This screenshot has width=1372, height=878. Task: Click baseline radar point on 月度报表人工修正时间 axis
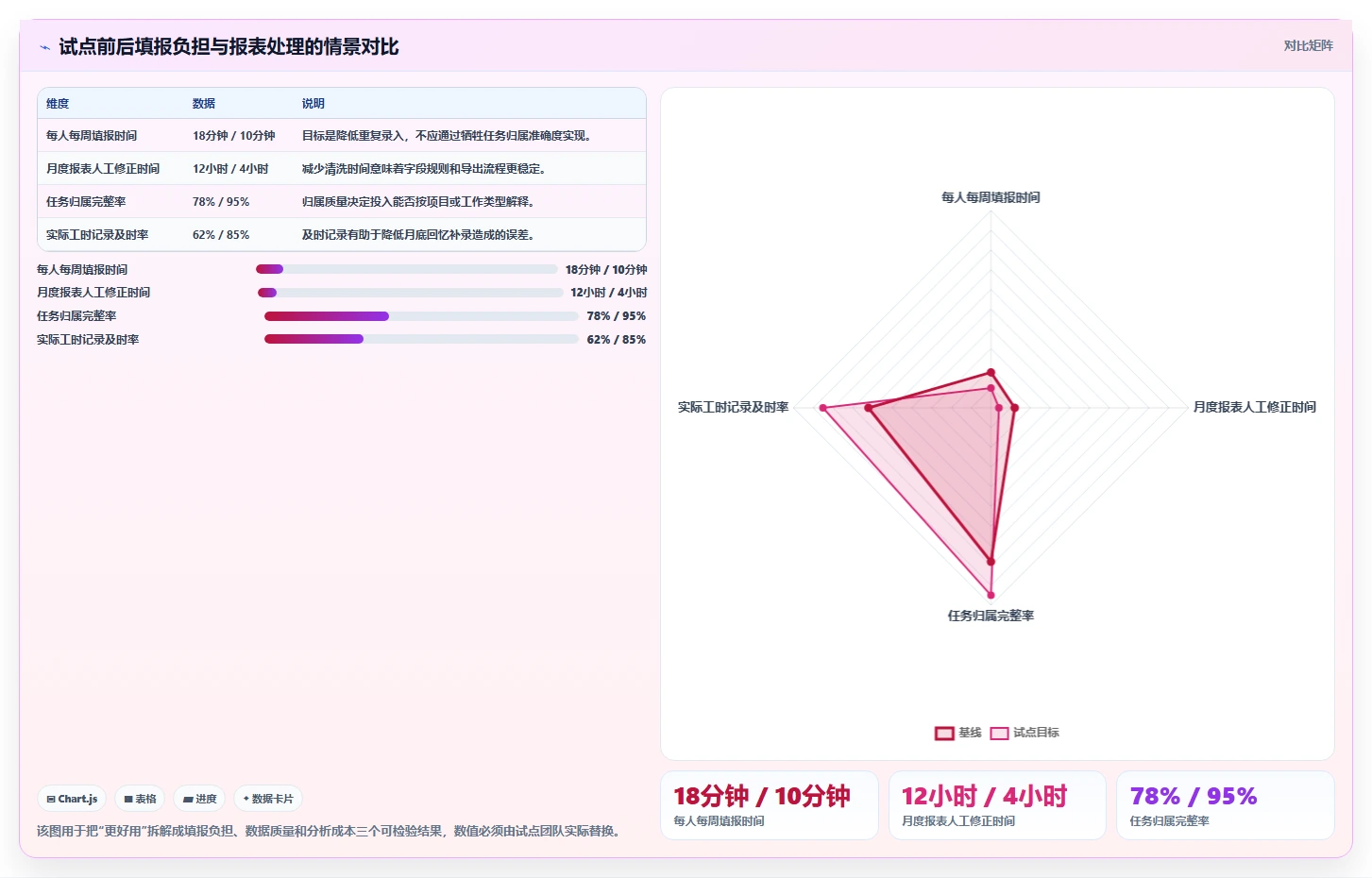click(x=1015, y=408)
